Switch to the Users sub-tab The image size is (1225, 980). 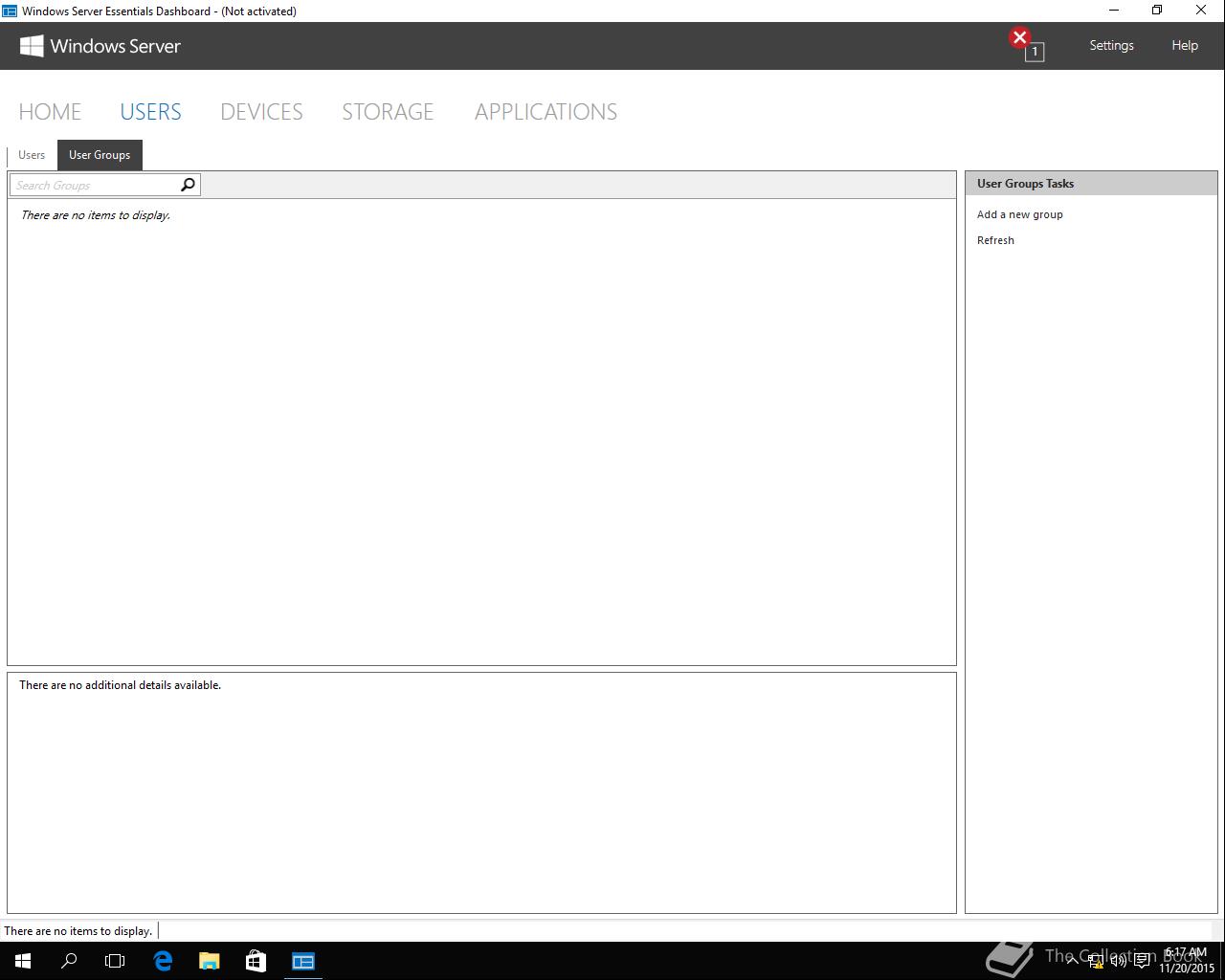tap(32, 155)
